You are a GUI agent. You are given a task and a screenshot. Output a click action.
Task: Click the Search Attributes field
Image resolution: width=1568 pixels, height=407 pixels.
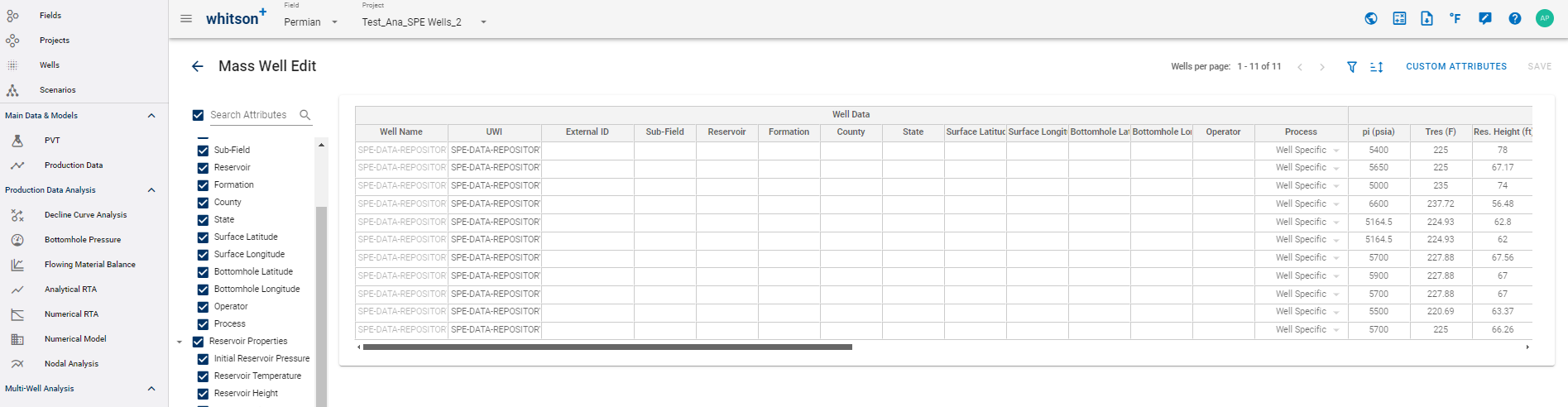[252, 115]
